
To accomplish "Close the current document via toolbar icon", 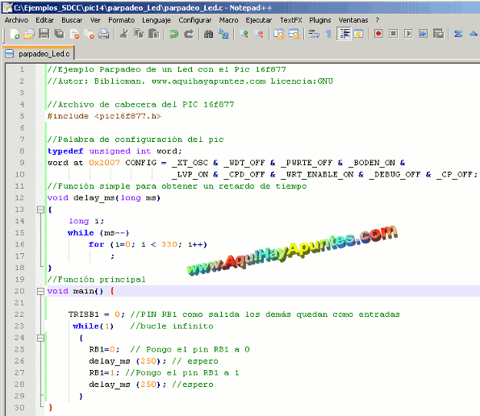I will (x=74, y=34).
